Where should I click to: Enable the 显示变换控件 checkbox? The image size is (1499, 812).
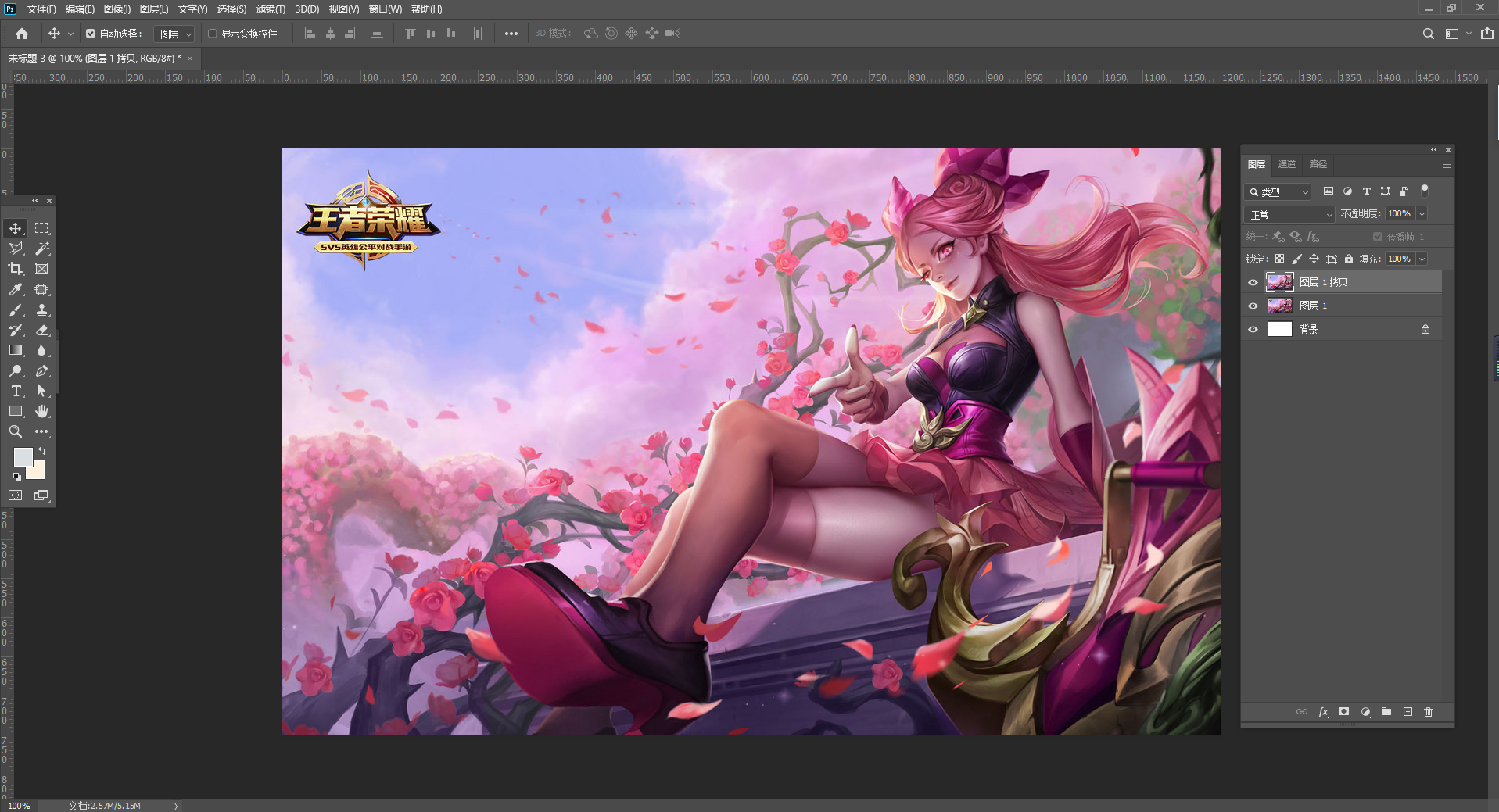[212, 34]
